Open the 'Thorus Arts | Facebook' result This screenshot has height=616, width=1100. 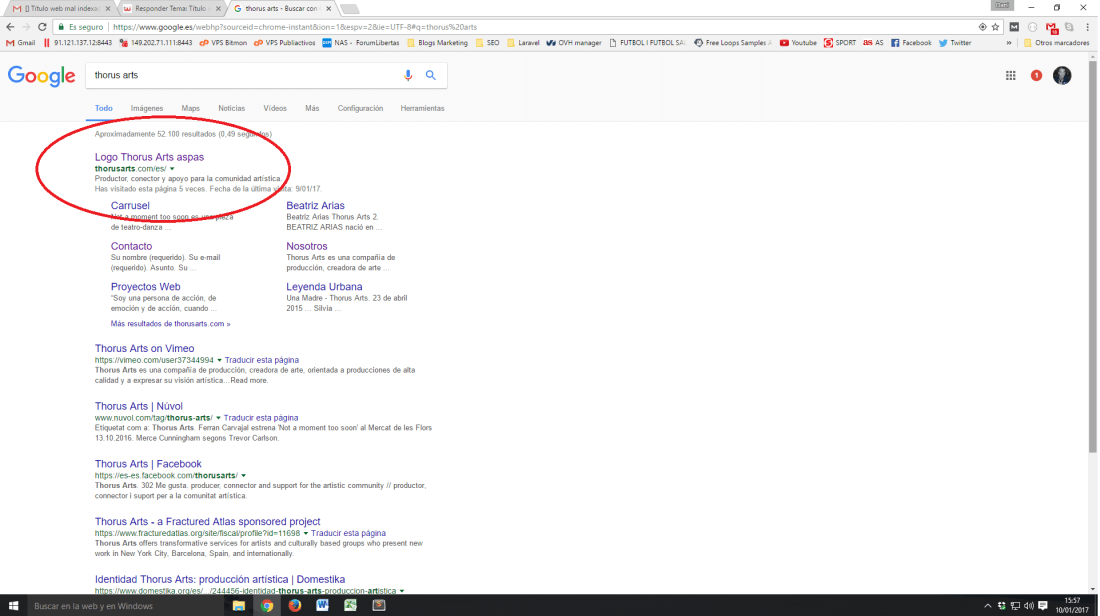148,464
